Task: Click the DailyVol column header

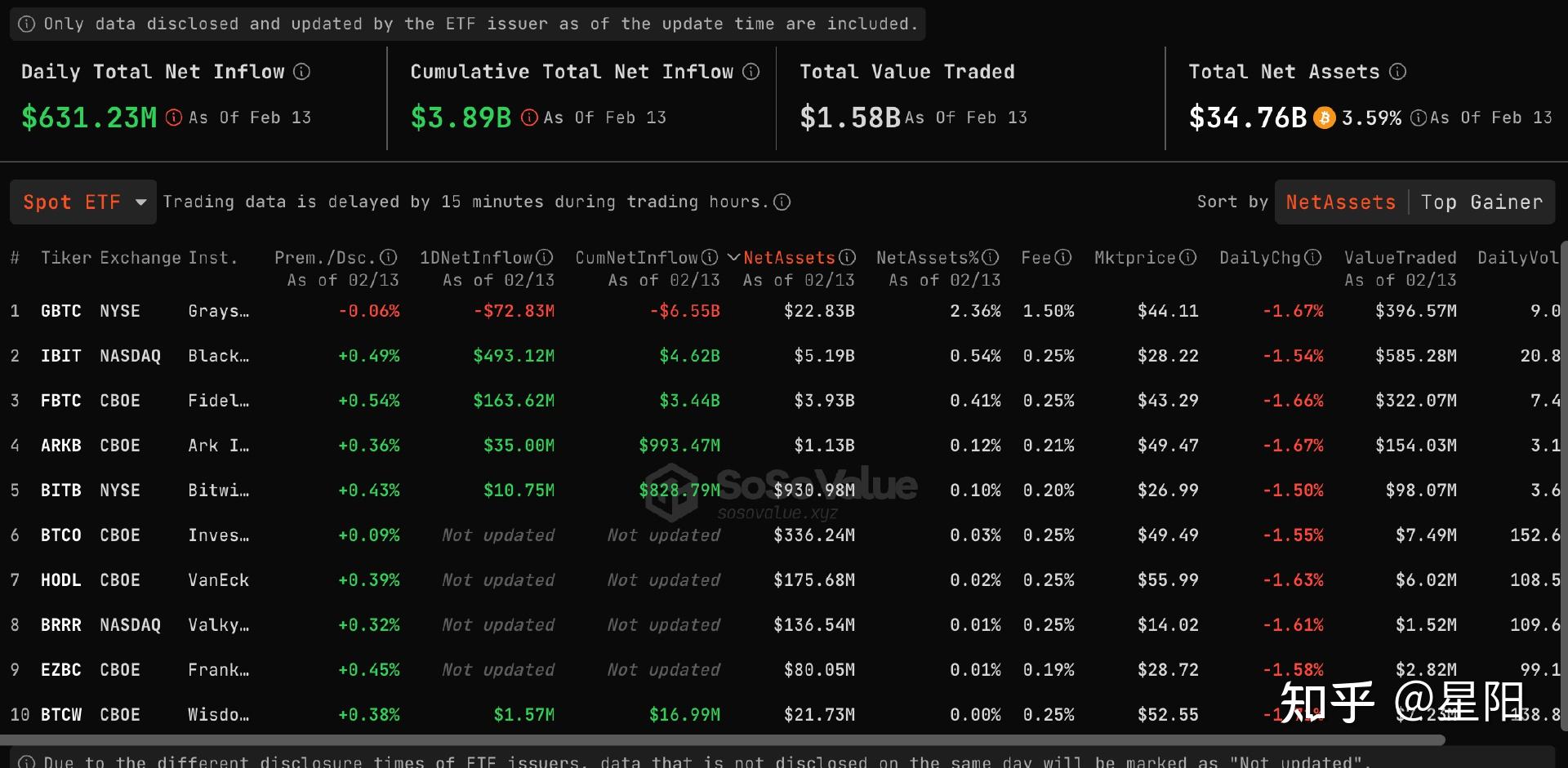Action: click(x=1517, y=258)
